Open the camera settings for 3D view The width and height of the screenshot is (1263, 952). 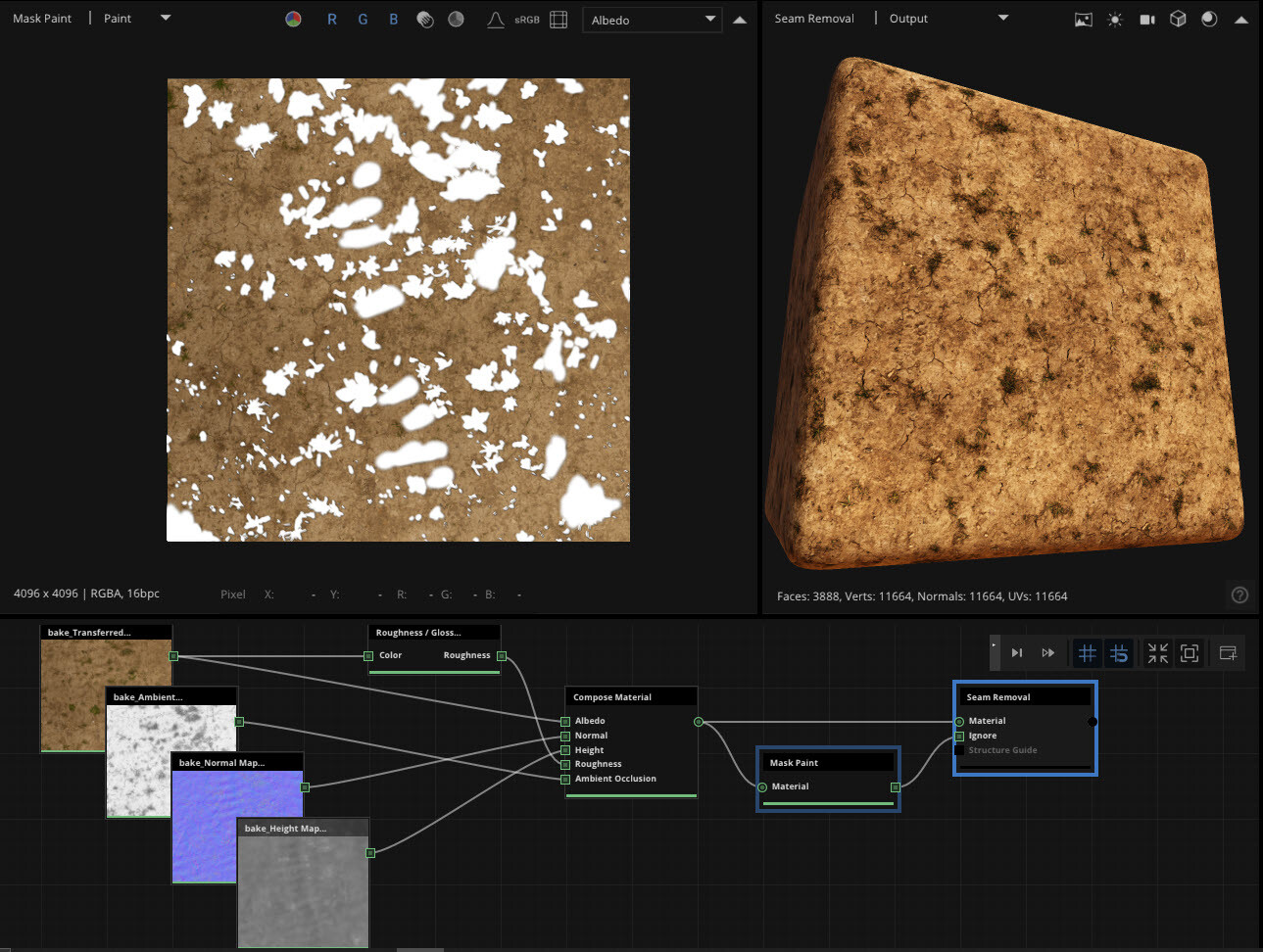1147,19
